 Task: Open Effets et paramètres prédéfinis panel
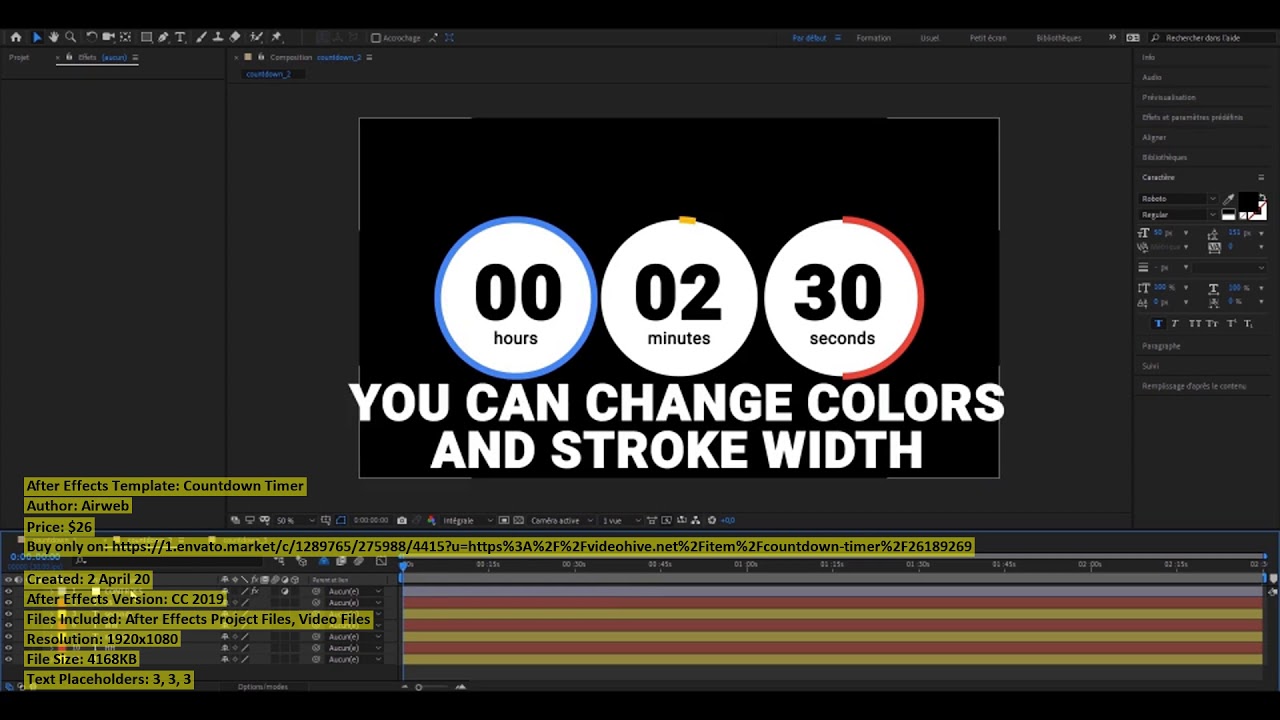(1192, 117)
